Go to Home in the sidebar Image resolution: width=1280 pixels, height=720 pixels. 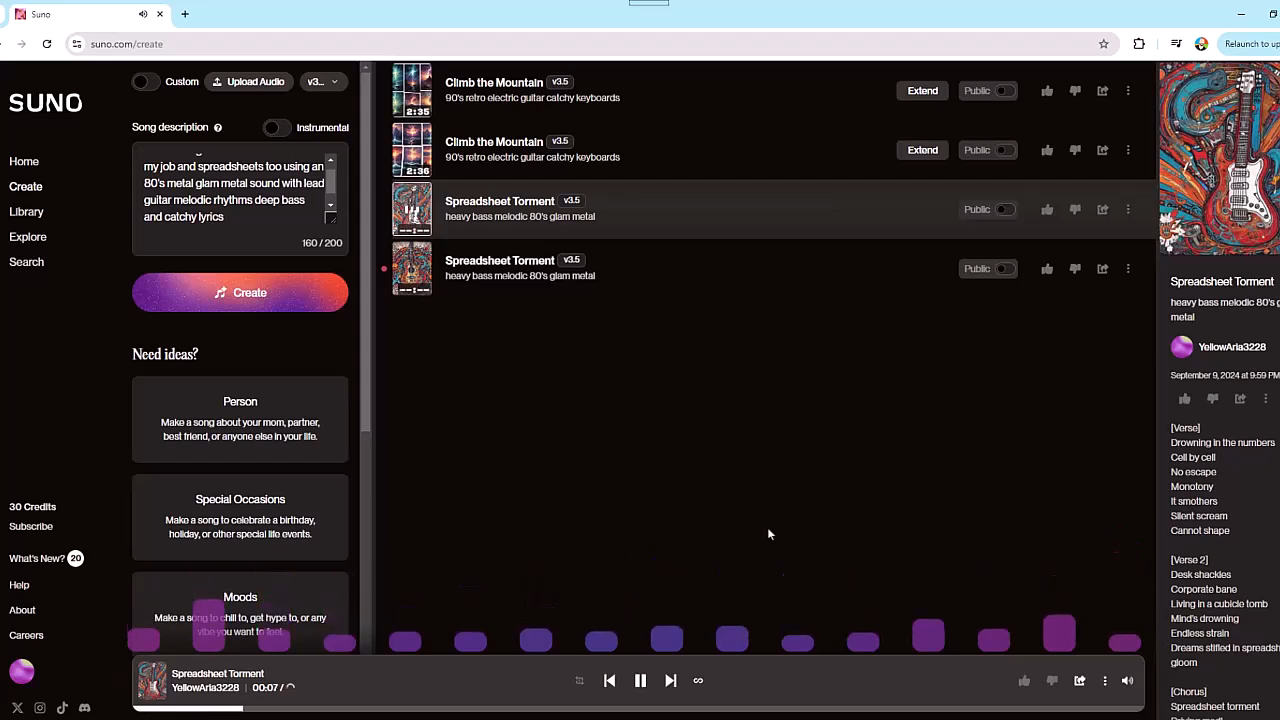(x=24, y=162)
